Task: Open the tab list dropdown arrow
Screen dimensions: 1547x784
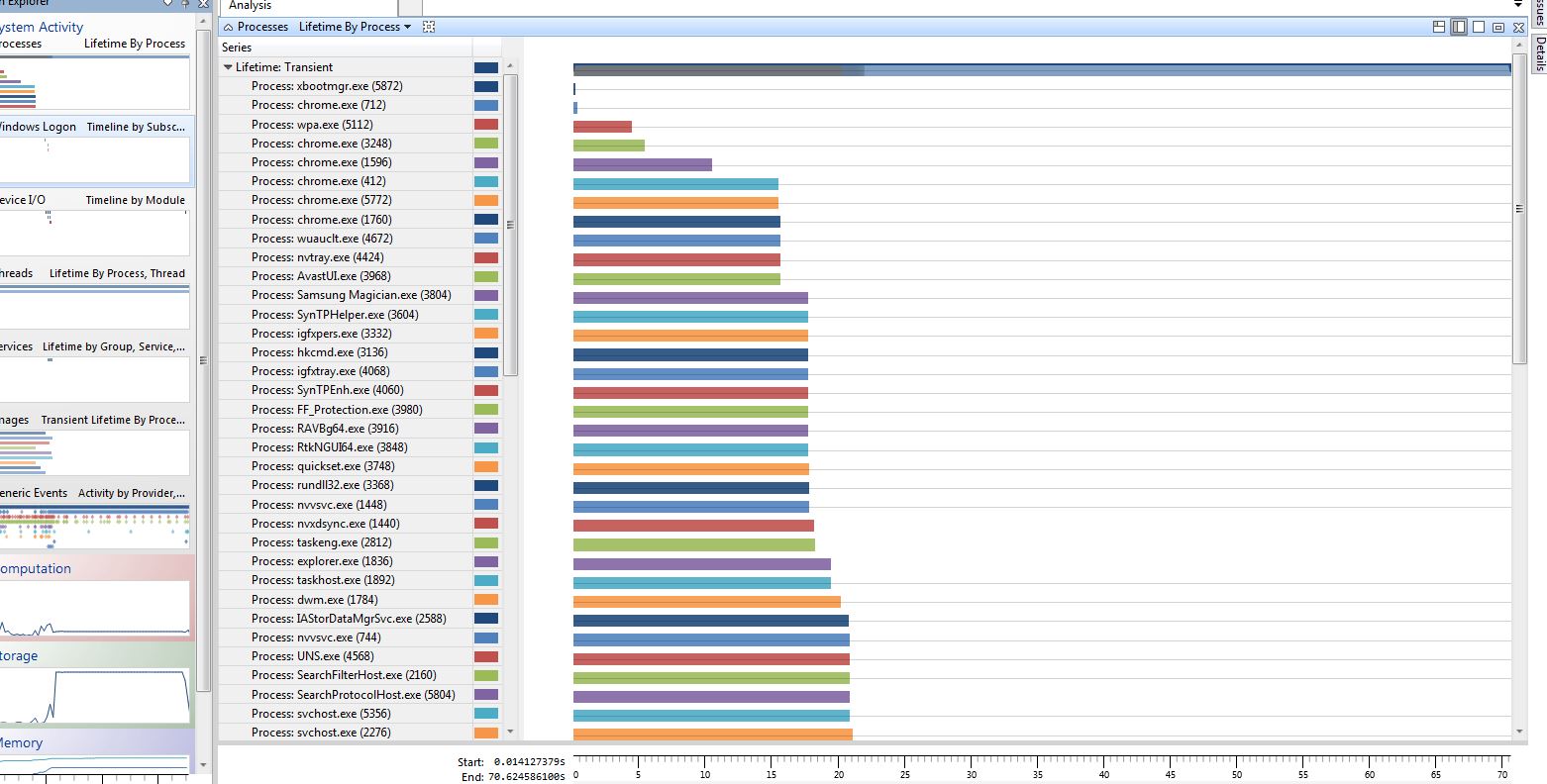Action: 1519,5
